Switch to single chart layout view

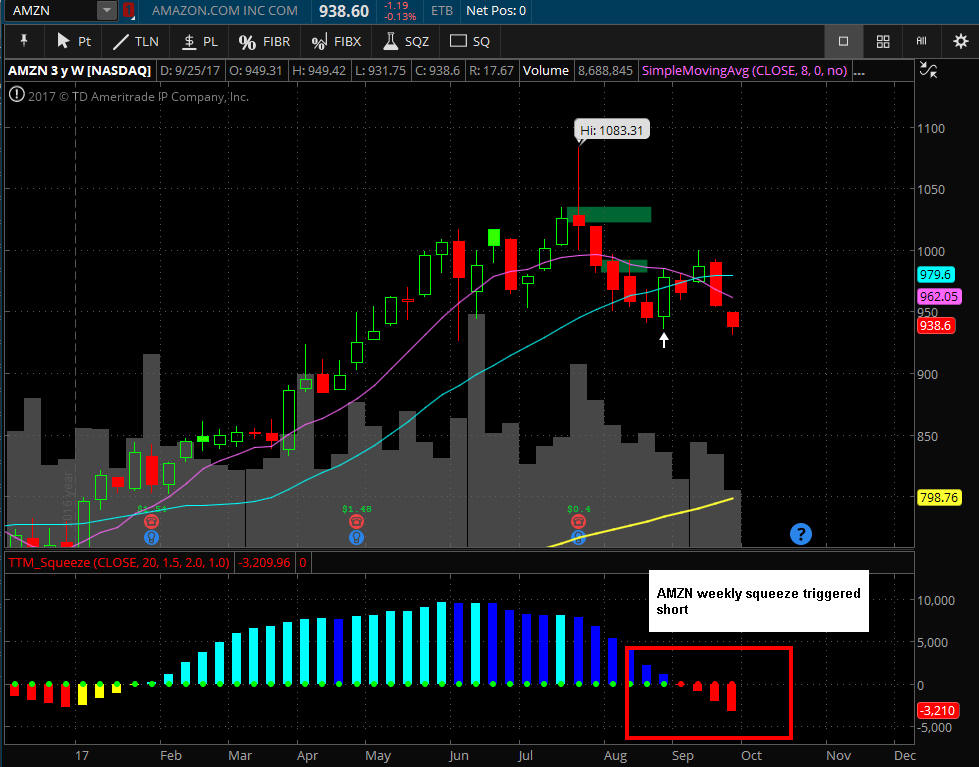coord(843,42)
